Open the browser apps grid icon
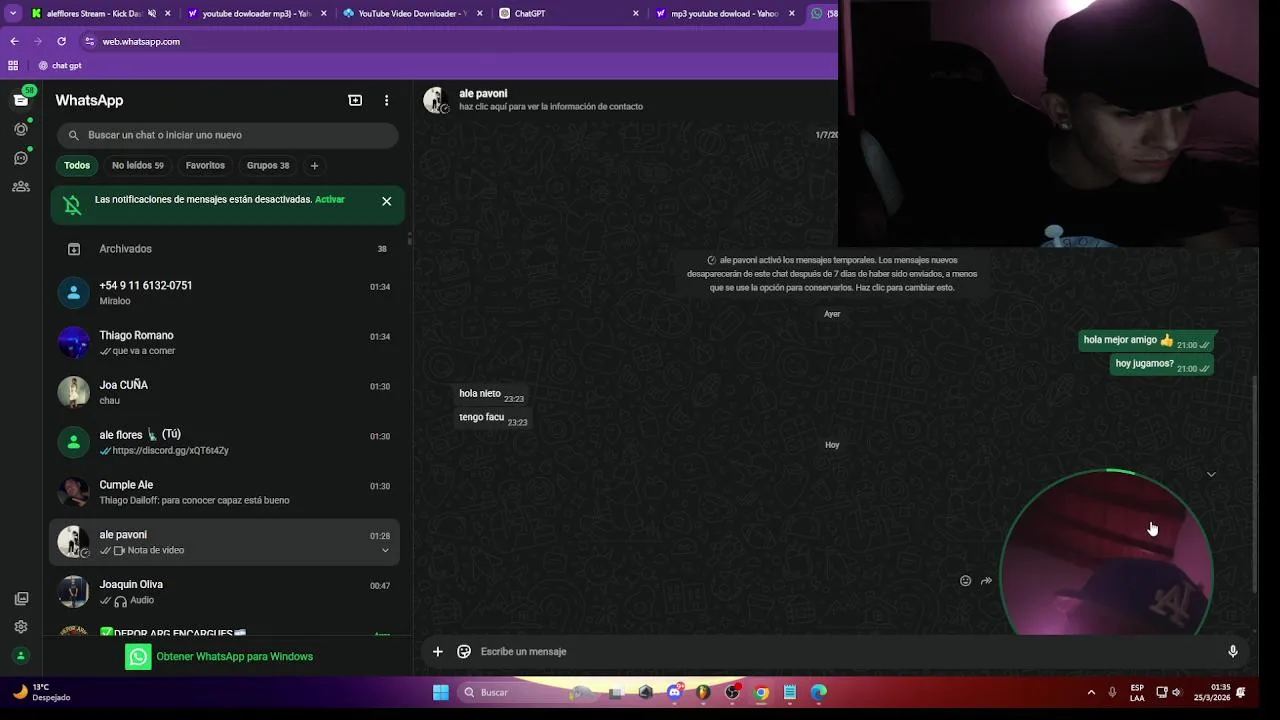The width and height of the screenshot is (1280, 720). click(13, 65)
